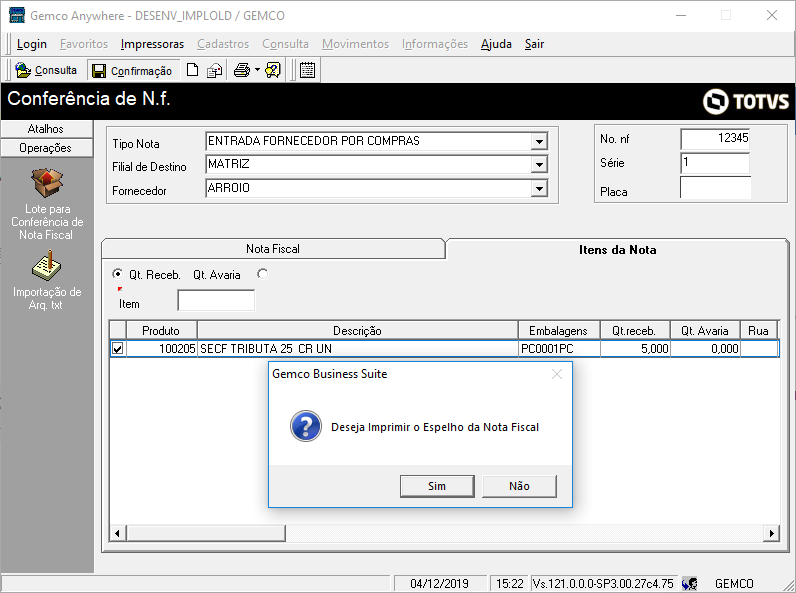Click the Descrição column header
Screen dimensions: 796x593
click(x=357, y=331)
